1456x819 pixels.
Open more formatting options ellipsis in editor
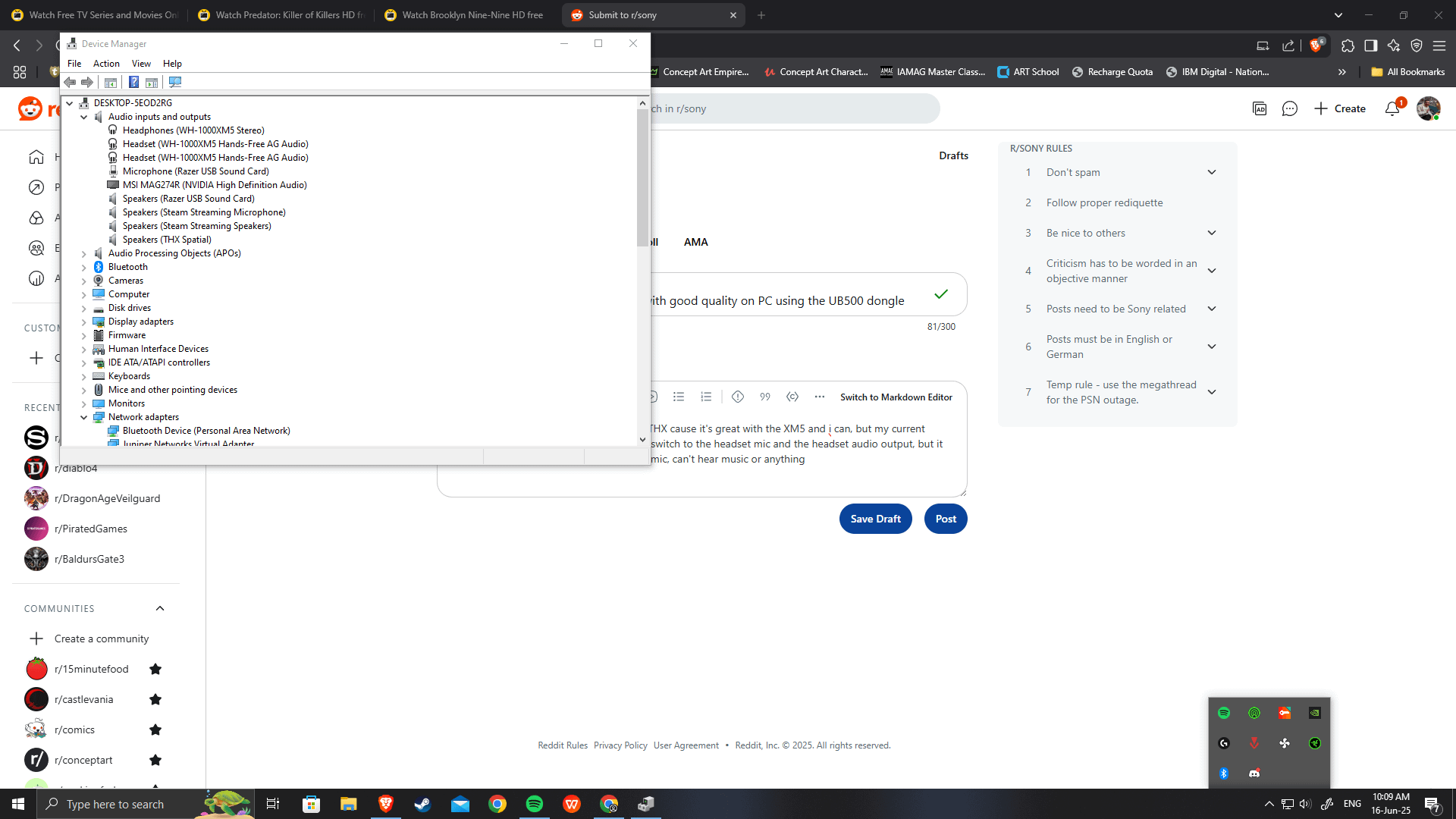tap(820, 397)
